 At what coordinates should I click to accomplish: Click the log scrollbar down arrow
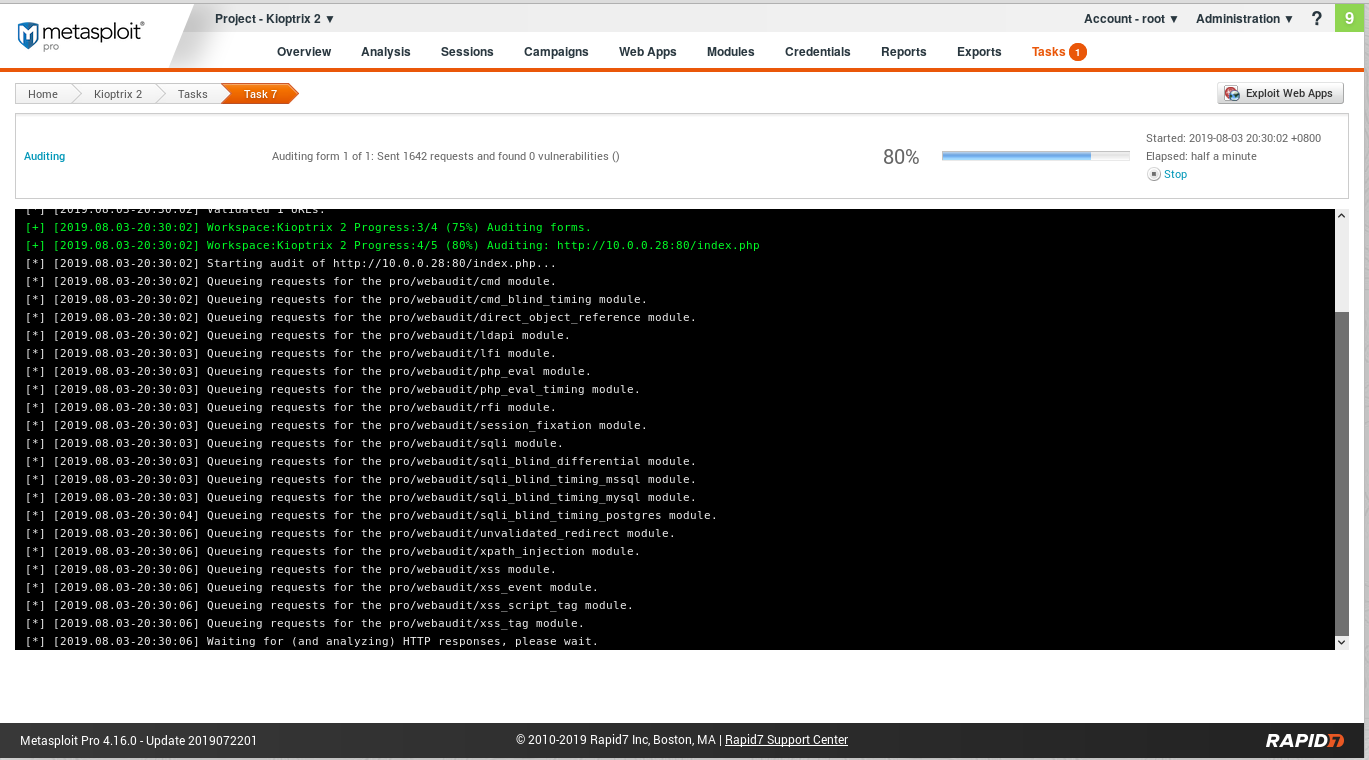point(1342,642)
